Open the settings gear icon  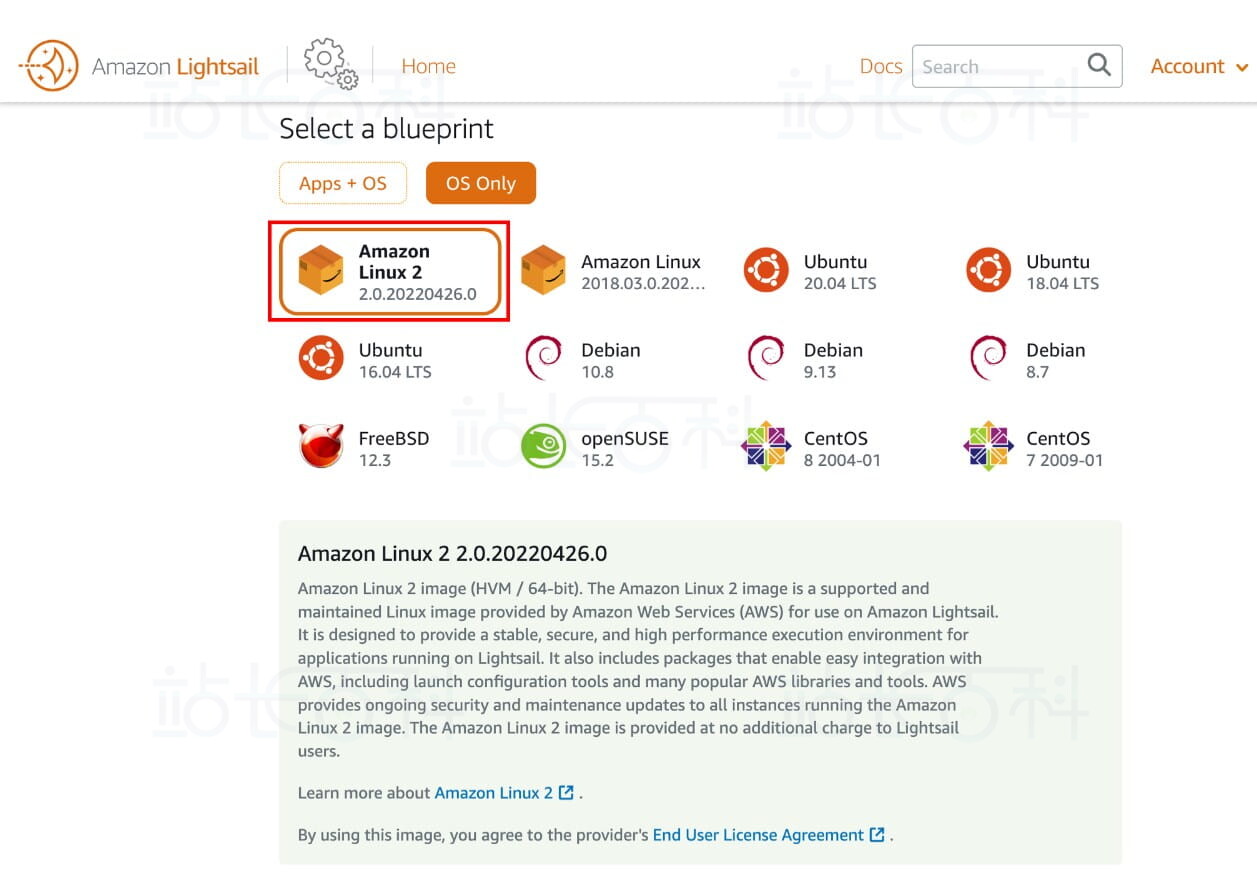(330, 64)
